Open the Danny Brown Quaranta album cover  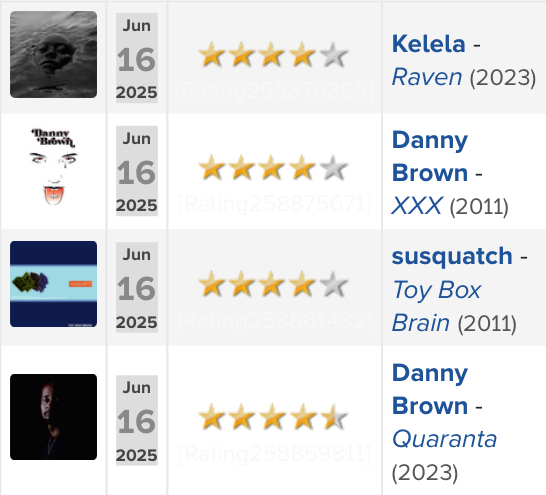pos(53,417)
